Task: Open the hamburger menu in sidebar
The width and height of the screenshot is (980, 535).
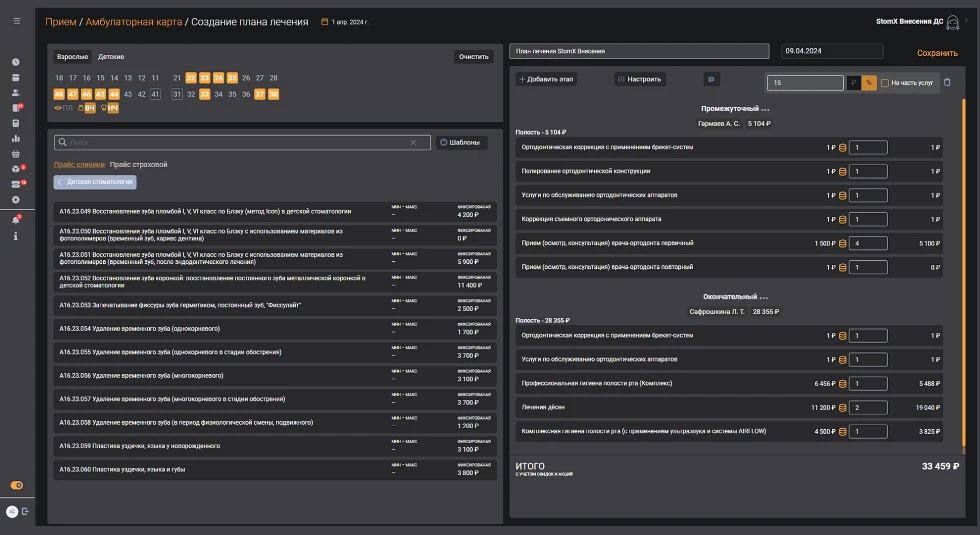Action: pos(16,20)
